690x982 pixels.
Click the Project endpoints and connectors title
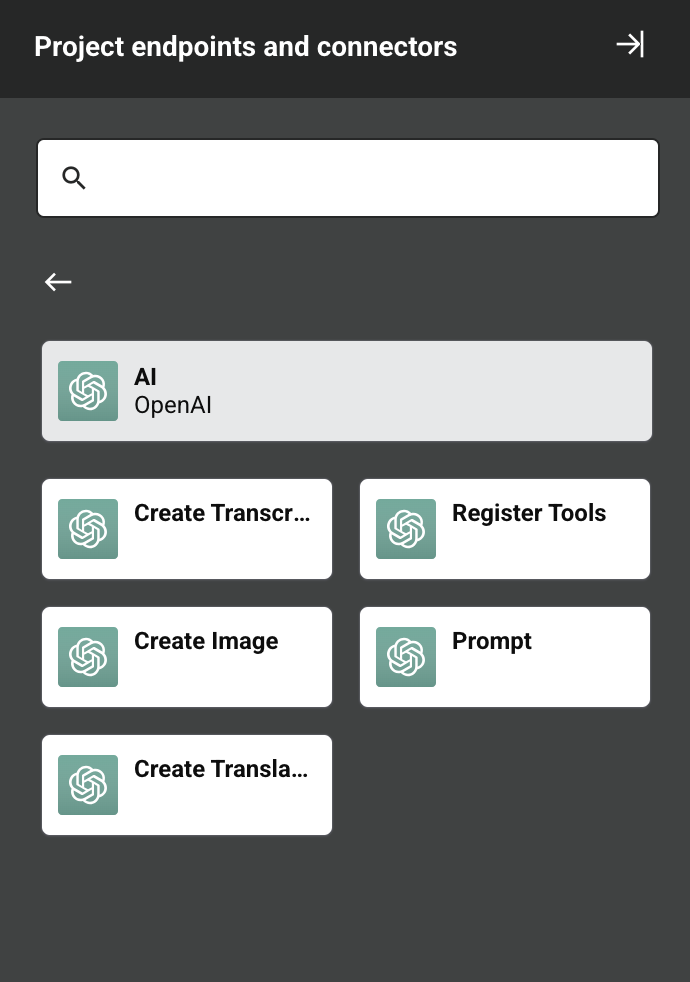[x=245, y=46]
